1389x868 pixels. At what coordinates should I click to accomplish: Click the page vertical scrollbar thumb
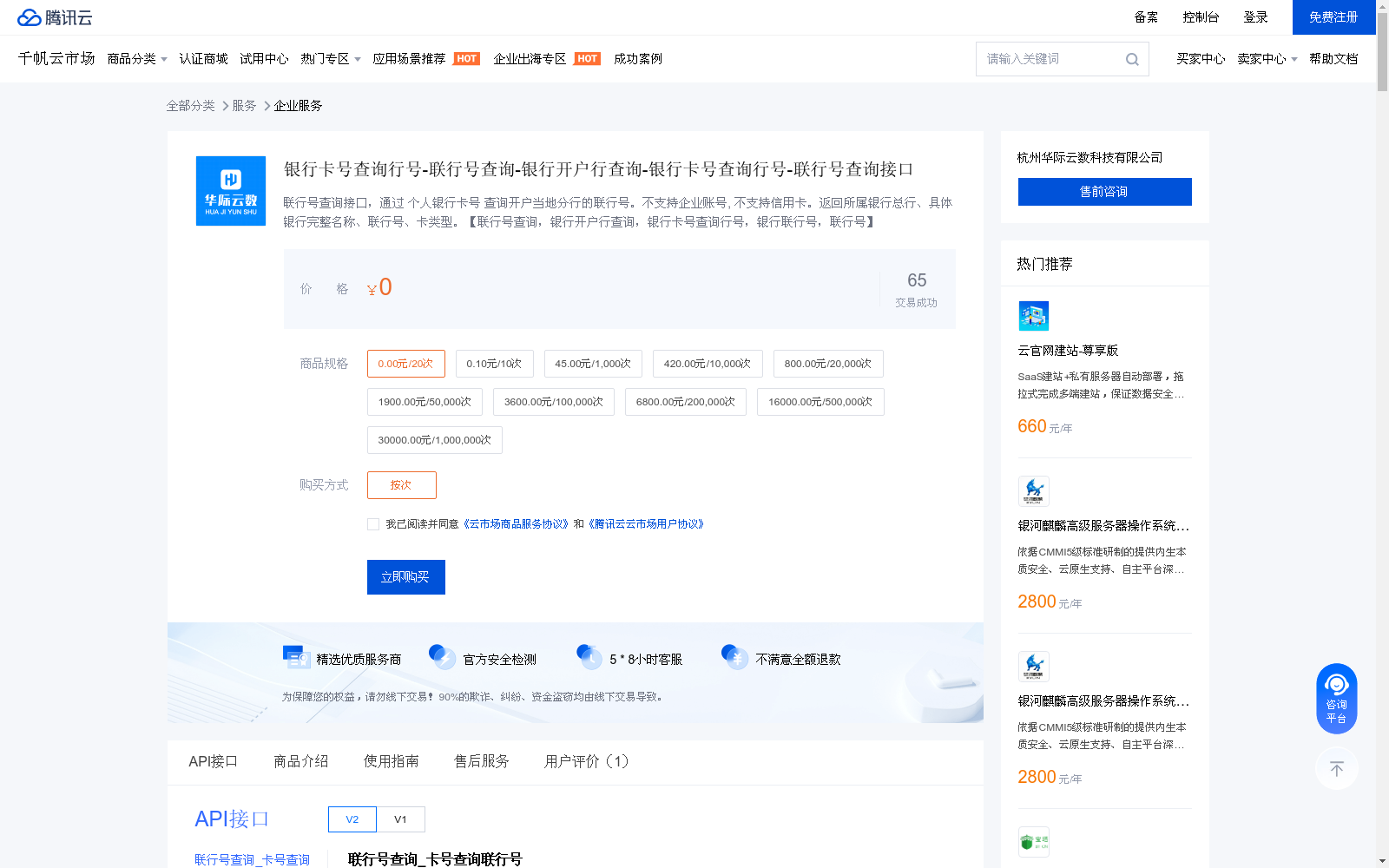click(1383, 52)
